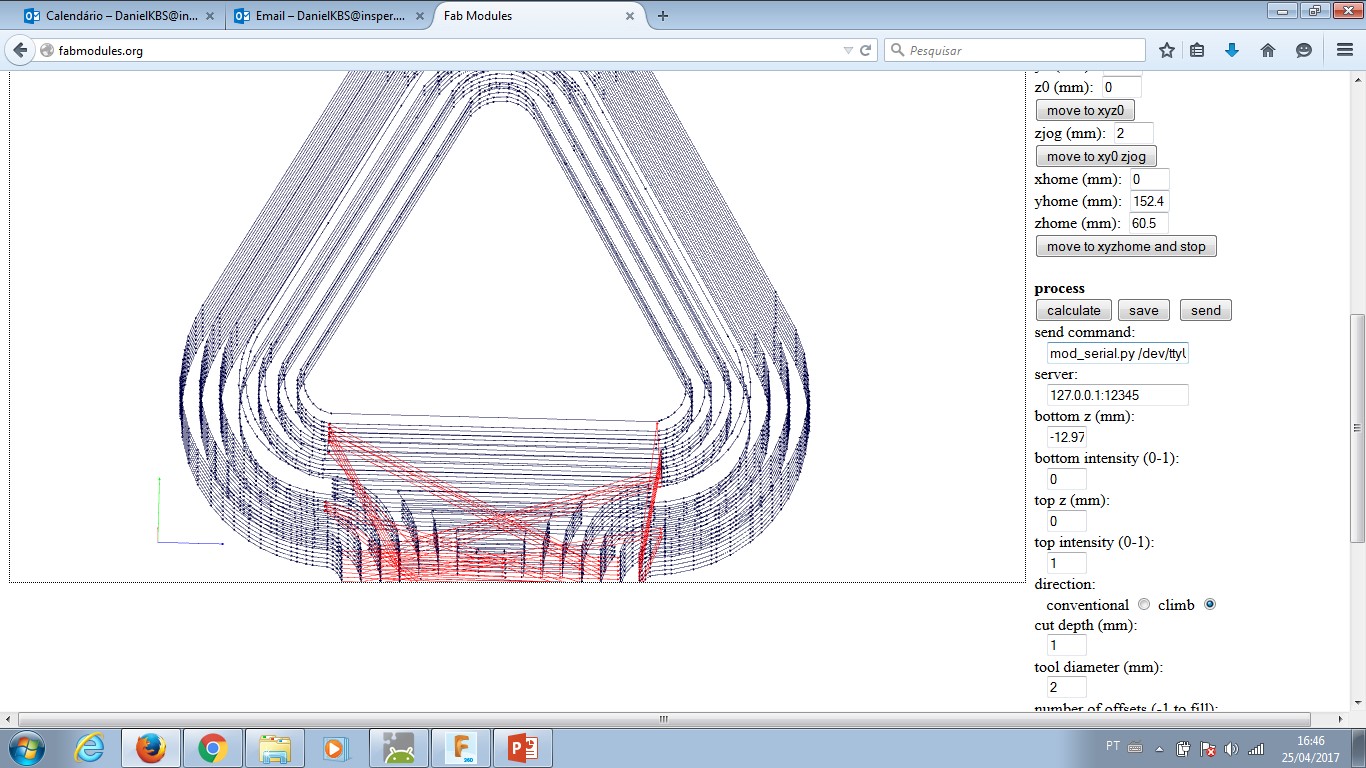Image resolution: width=1366 pixels, height=768 pixels.
Task: Switch to Firefox in the taskbar
Action: point(151,748)
